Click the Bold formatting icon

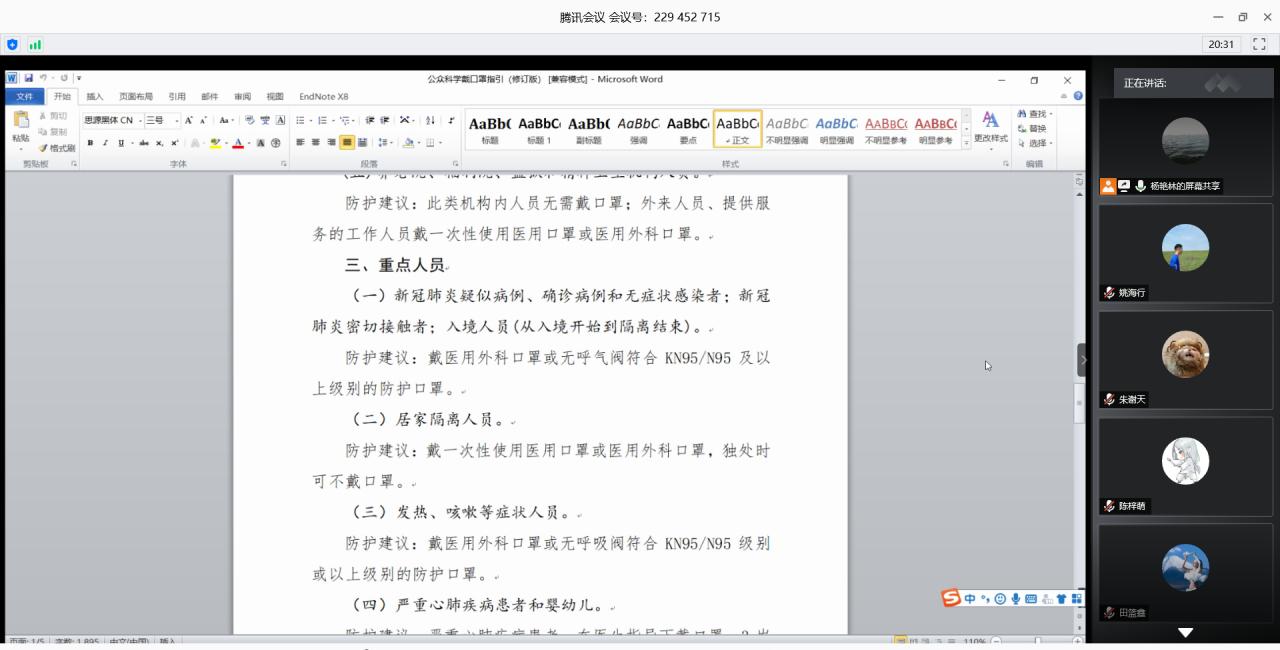coord(90,143)
